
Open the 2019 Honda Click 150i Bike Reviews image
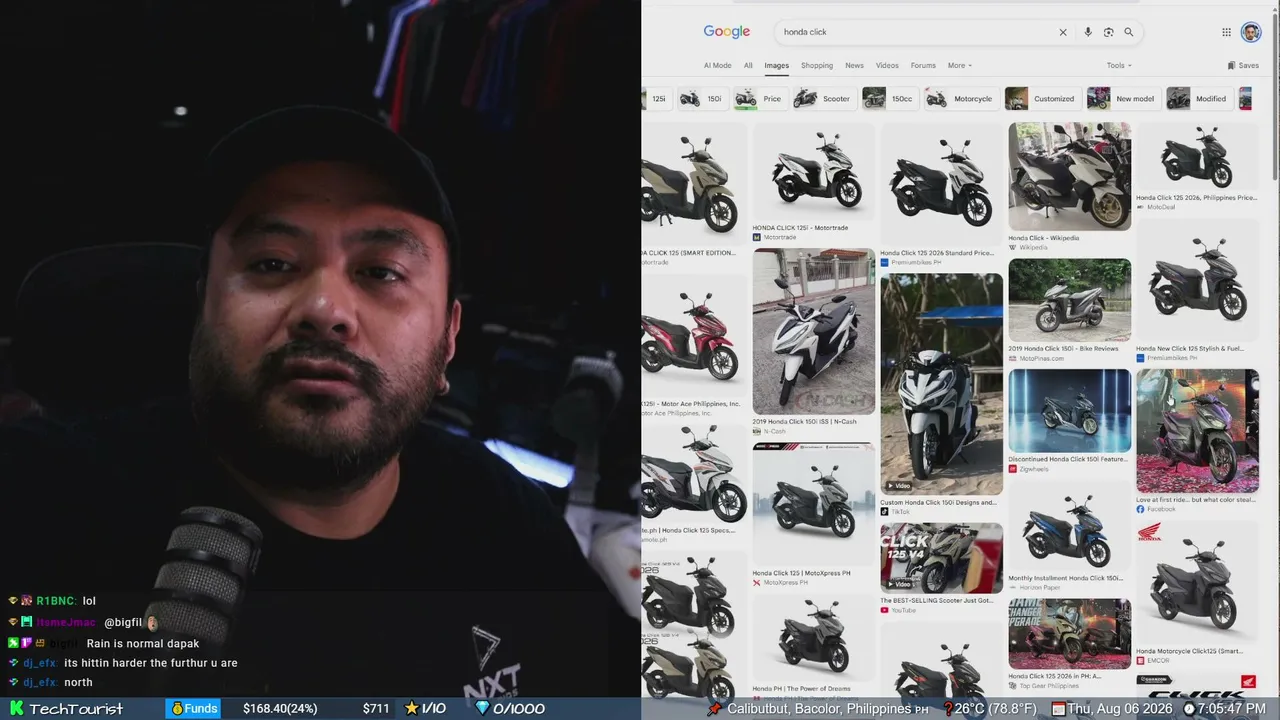1070,300
